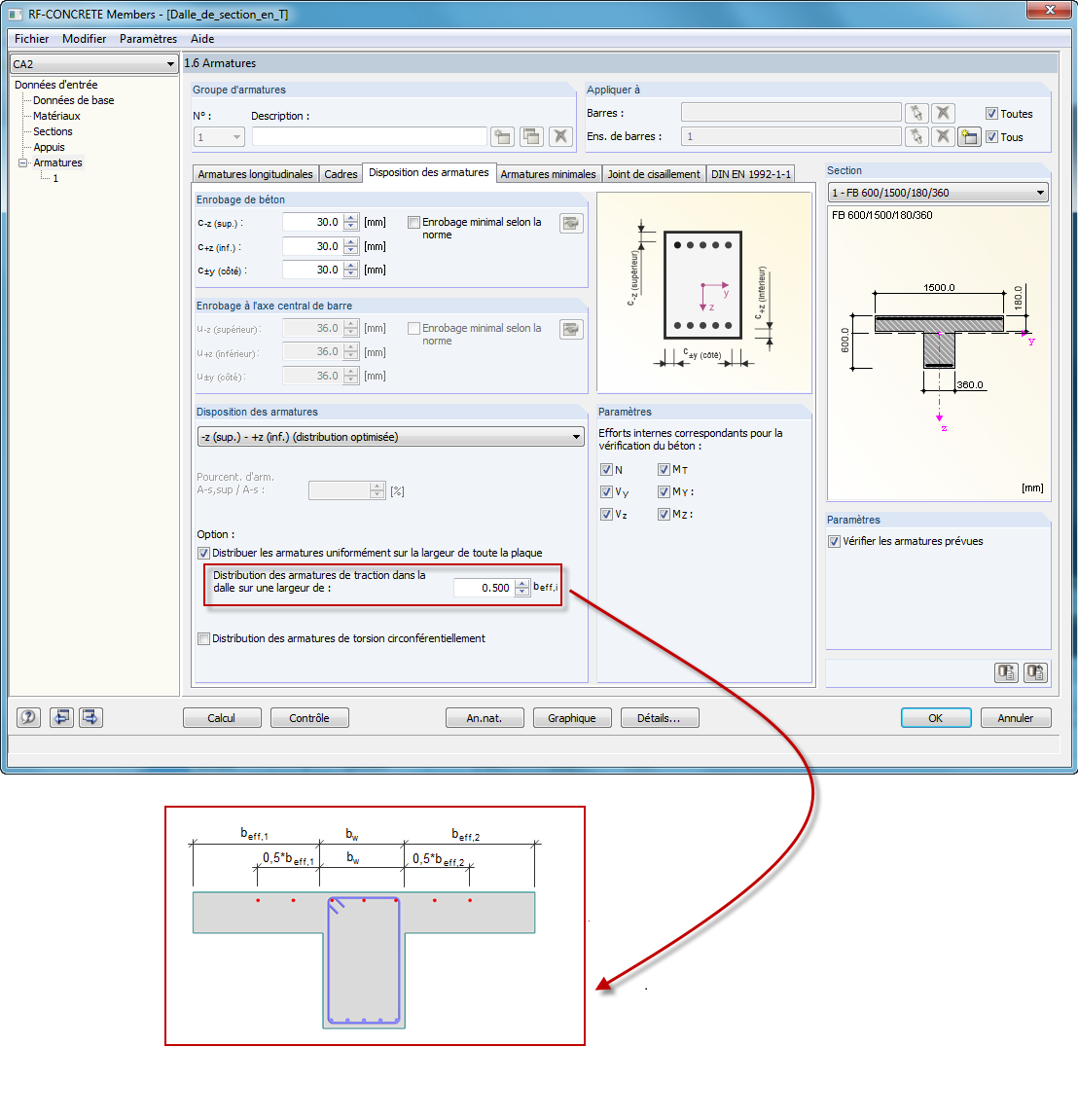The image size is (1078, 1120).
Task: Switch to Armatures longitudinales tab
Action: [x=255, y=174]
